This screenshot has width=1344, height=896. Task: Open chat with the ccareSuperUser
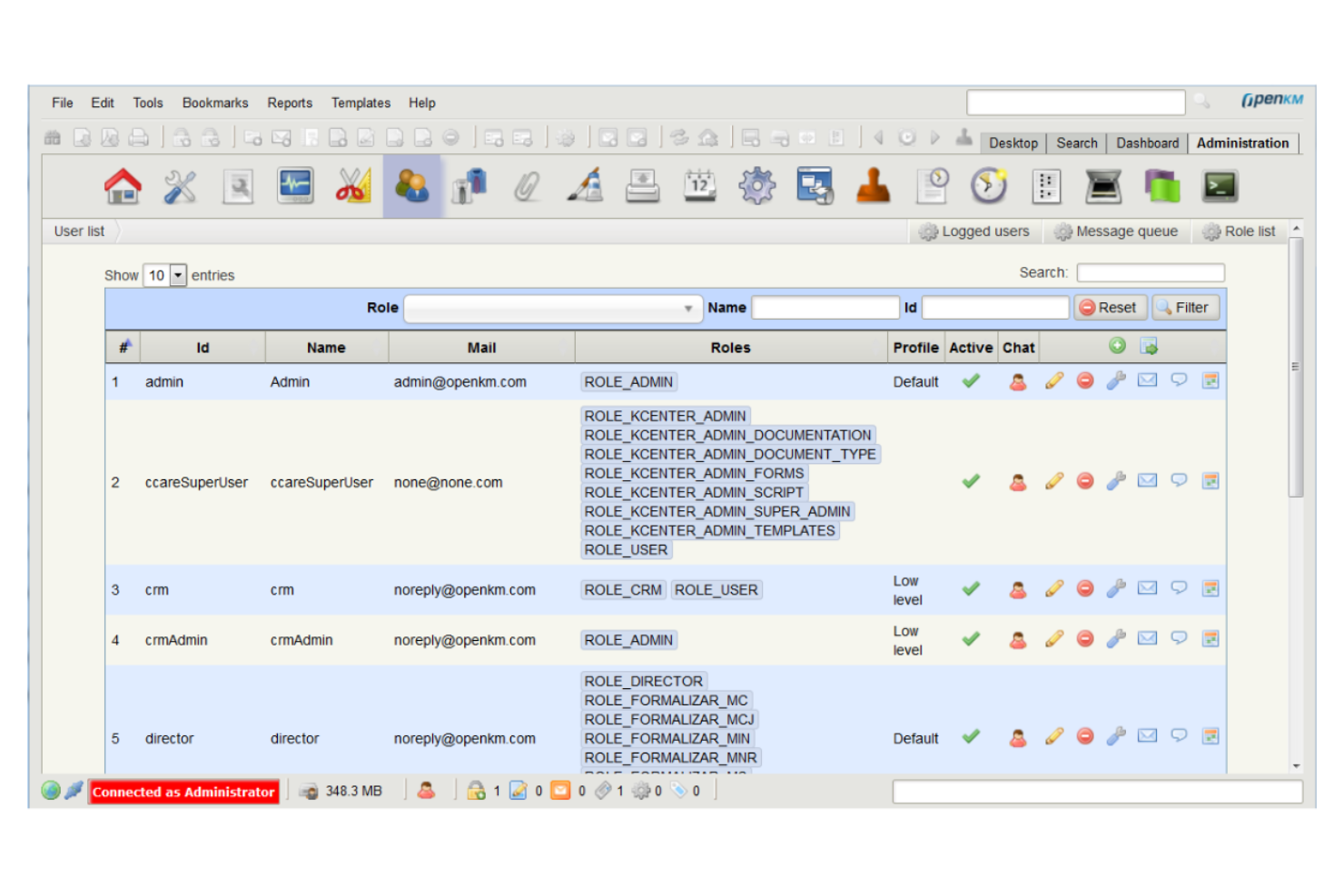[1178, 481]
